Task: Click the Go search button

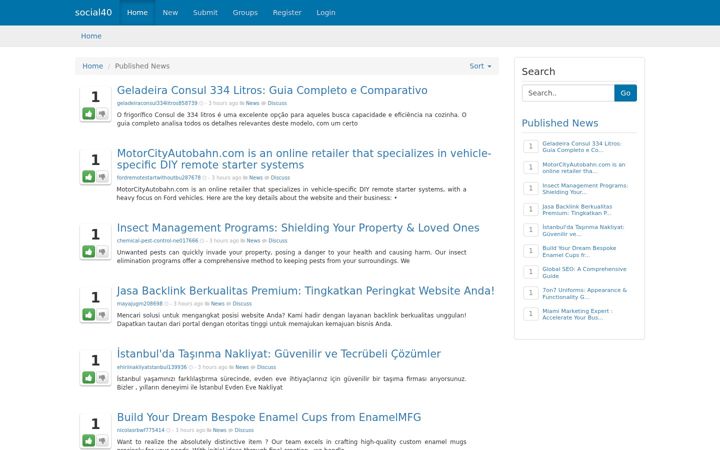Action: [x=625, y=93]
